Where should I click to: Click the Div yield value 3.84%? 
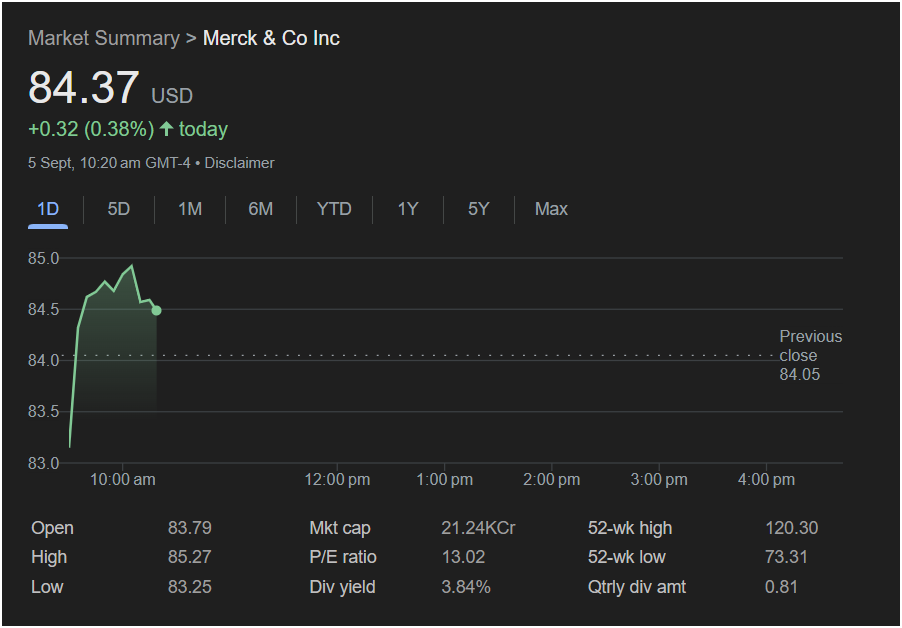click(466, 587)
